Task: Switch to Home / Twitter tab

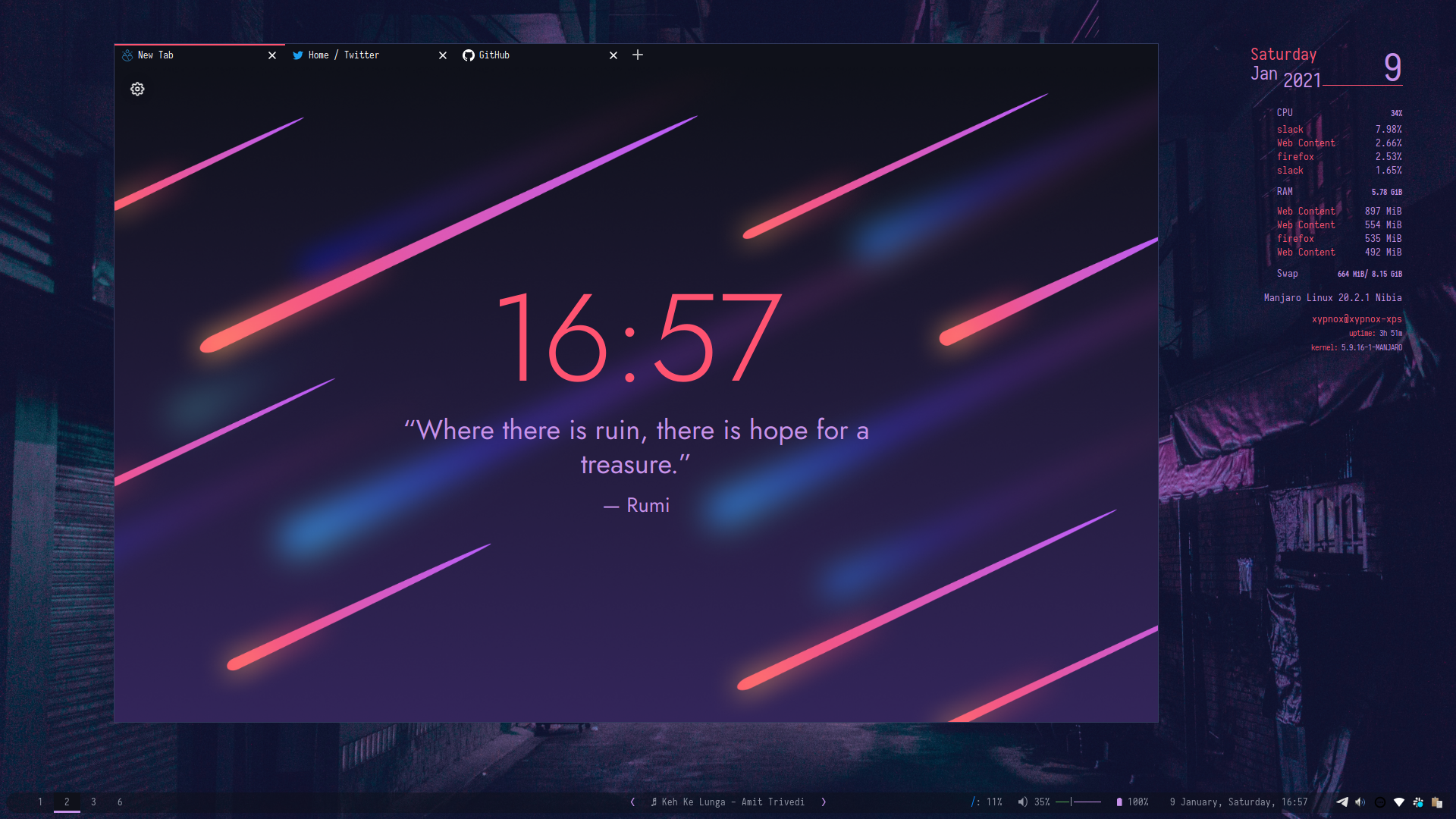Action: (344, 55)
